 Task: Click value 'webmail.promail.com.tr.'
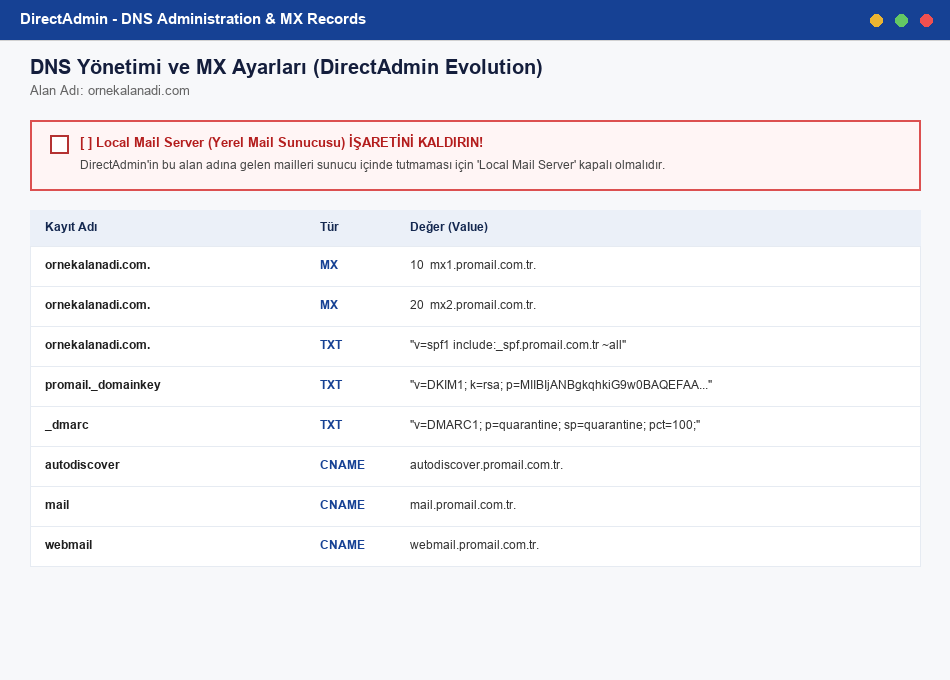474,545
